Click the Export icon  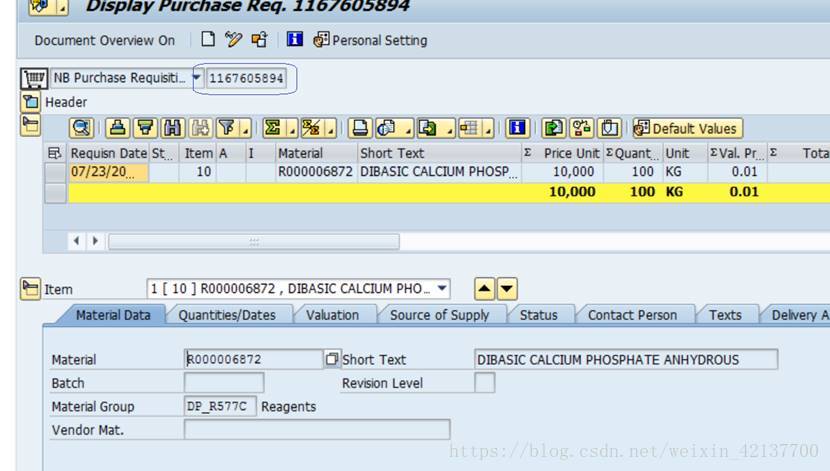pos(428,128)
